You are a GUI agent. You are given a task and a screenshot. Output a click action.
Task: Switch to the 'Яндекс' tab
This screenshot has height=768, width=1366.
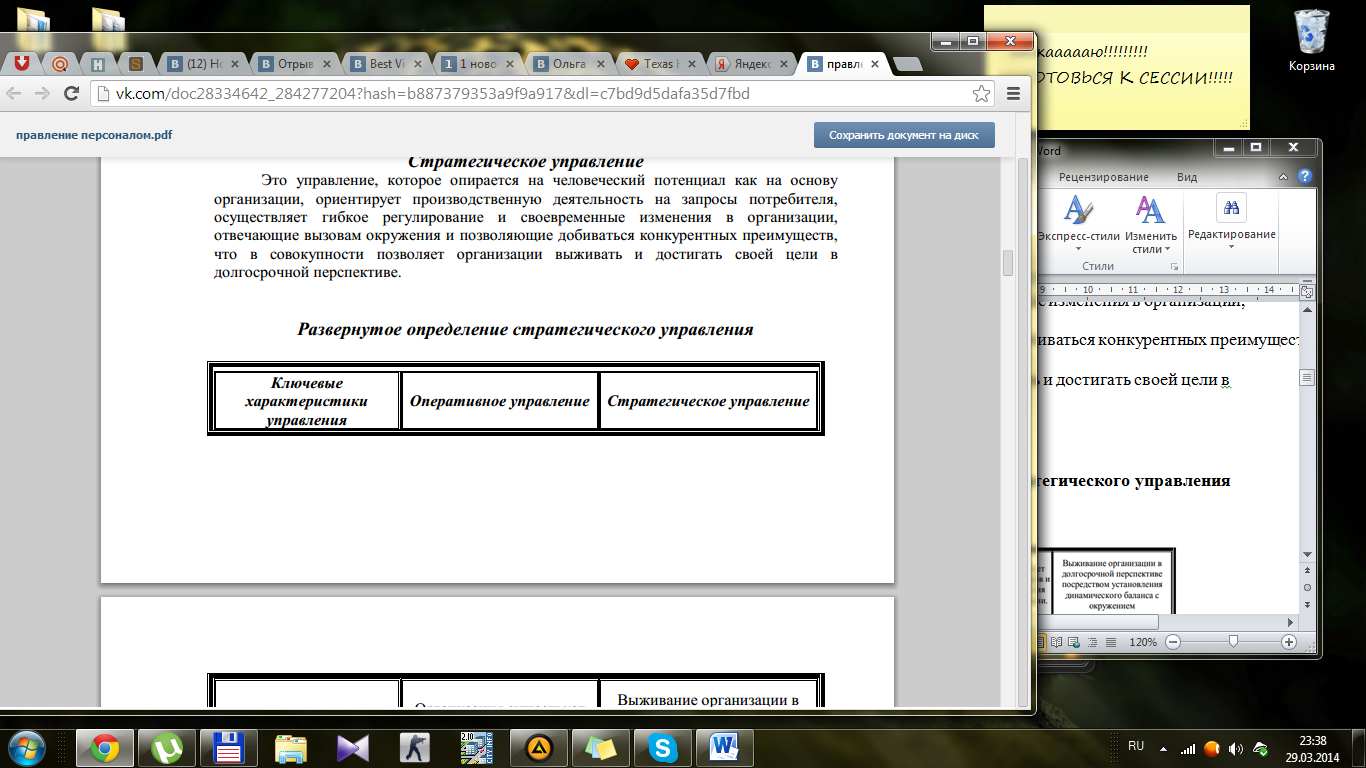[750, 64]
